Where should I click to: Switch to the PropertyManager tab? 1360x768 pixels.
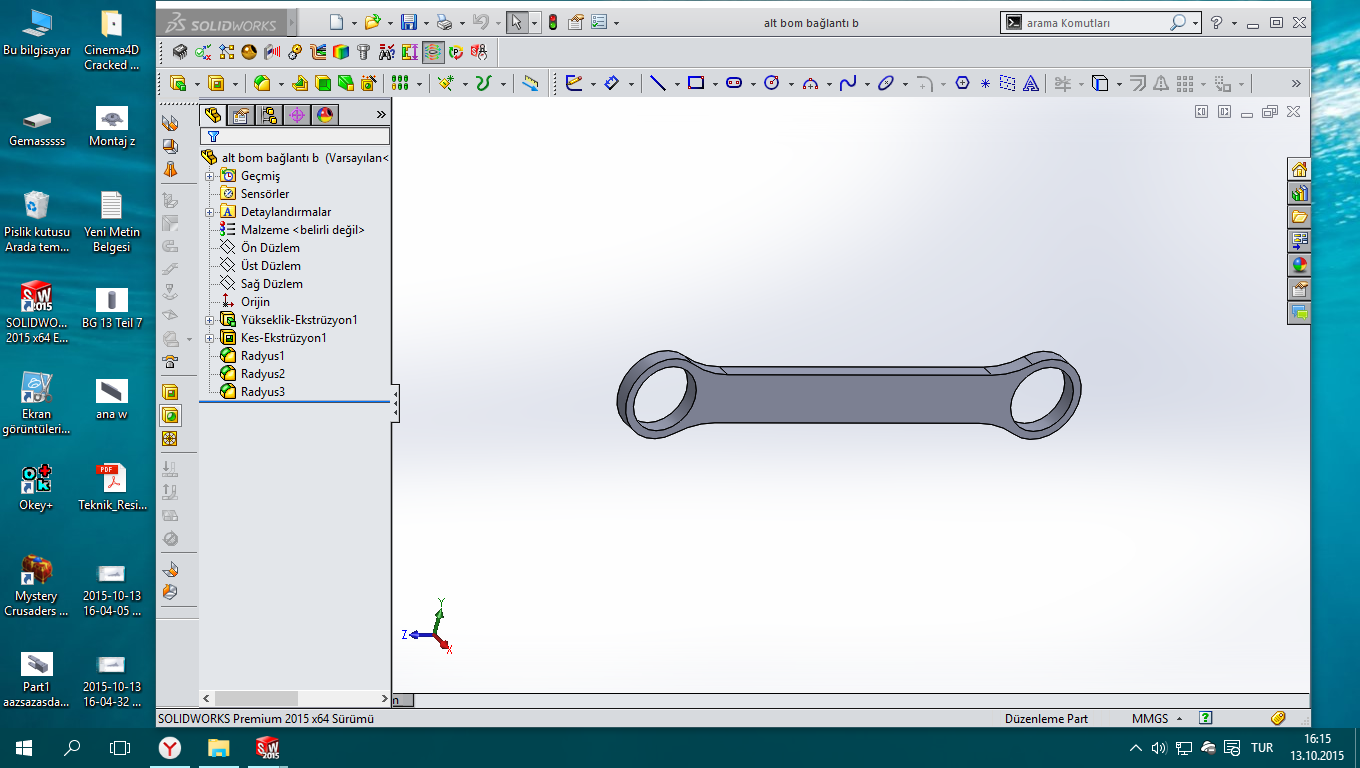241,115
